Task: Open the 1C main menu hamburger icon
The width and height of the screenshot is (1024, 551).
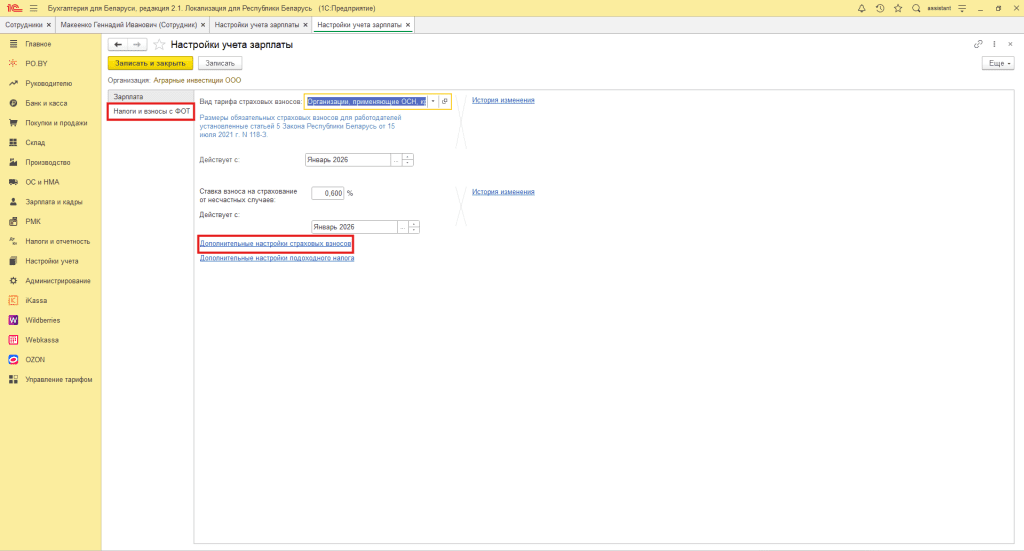Action: coord(33,8)
